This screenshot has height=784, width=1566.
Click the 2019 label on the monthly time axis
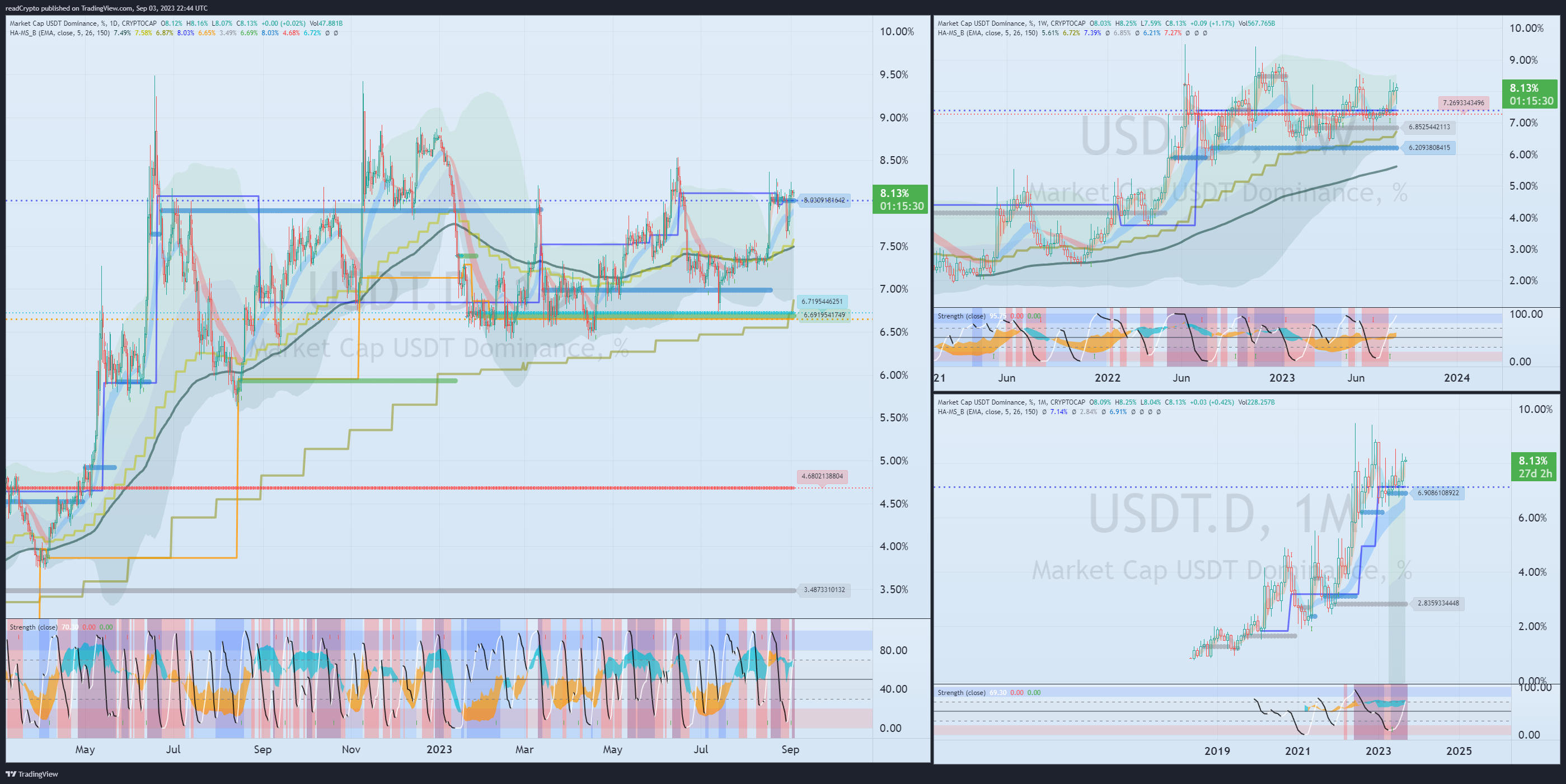tap(1217, 751)
